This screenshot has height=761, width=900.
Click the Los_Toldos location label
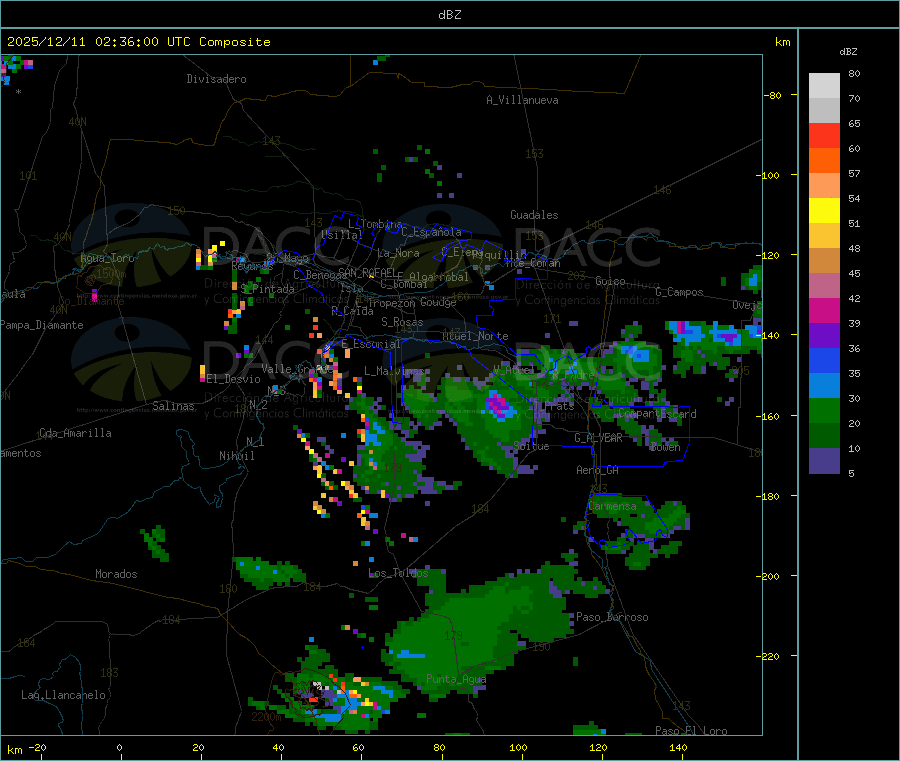(x=398, y=573)
